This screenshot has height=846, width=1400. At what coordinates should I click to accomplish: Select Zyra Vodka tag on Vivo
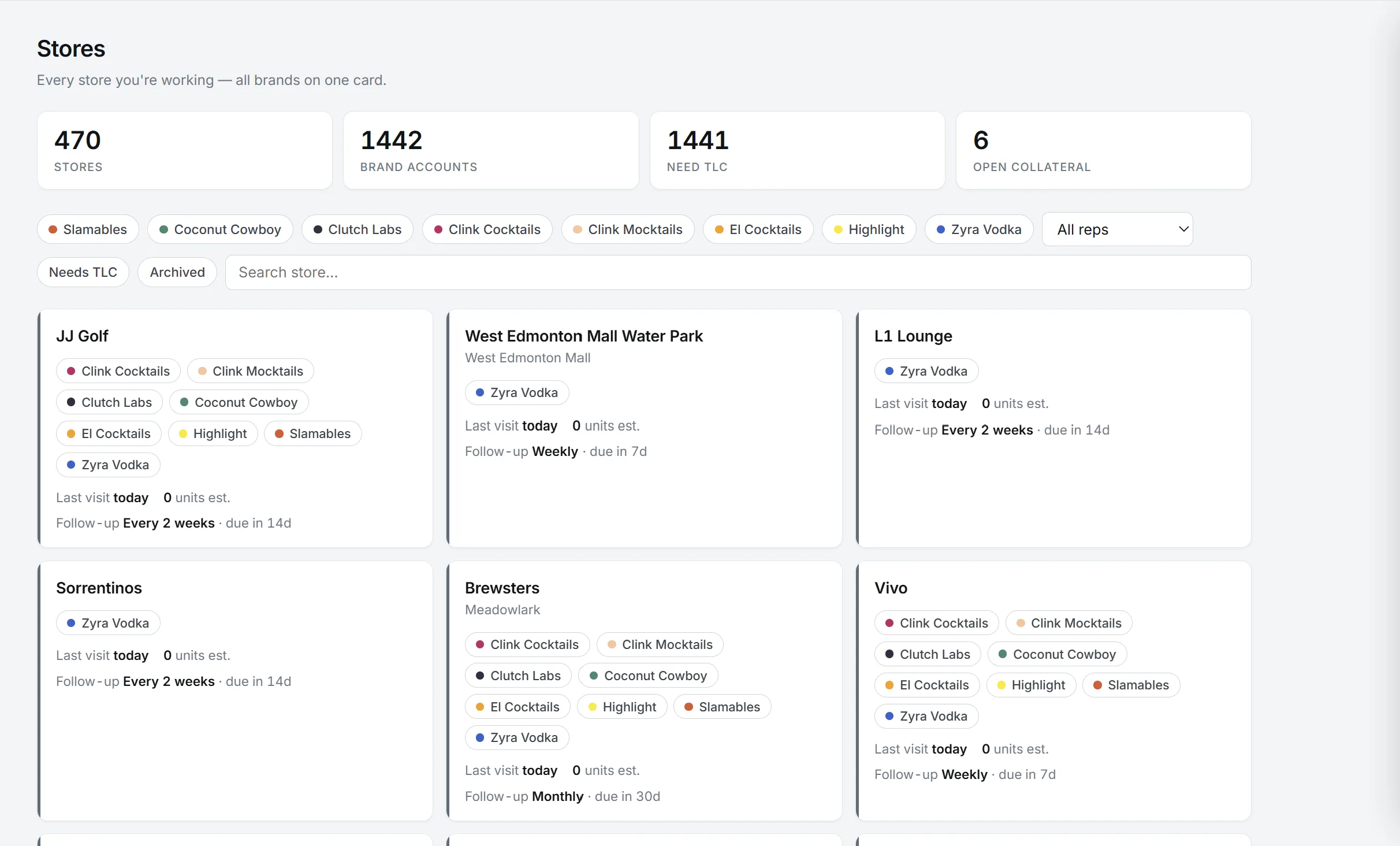tap(926, 716)
